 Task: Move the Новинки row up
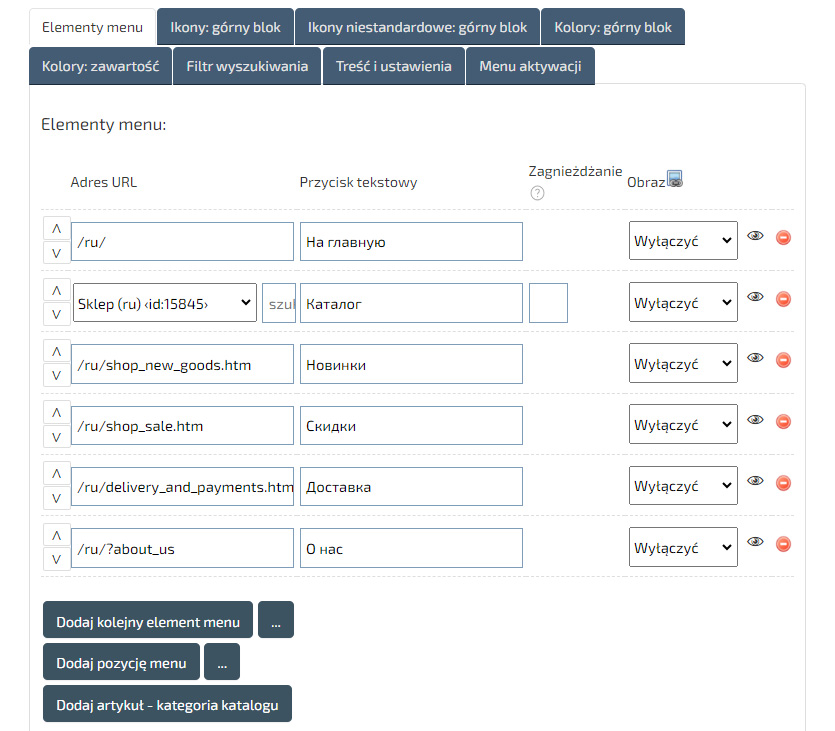click(56, 351)
